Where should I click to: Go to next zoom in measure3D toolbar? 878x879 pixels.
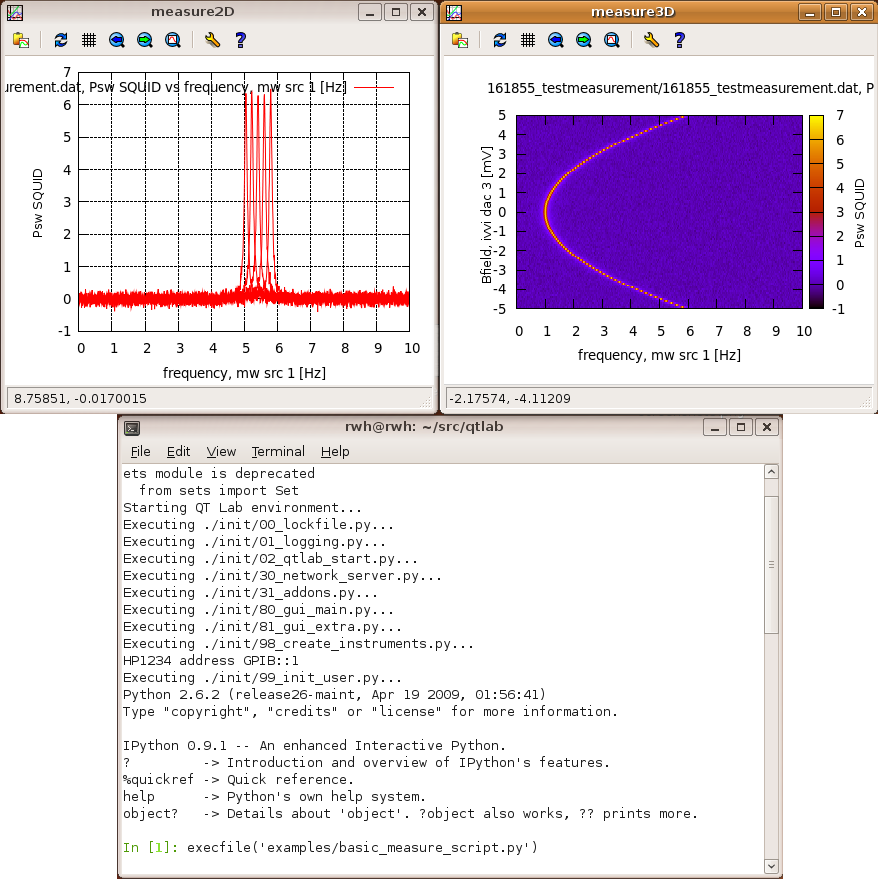pos(584,40)
